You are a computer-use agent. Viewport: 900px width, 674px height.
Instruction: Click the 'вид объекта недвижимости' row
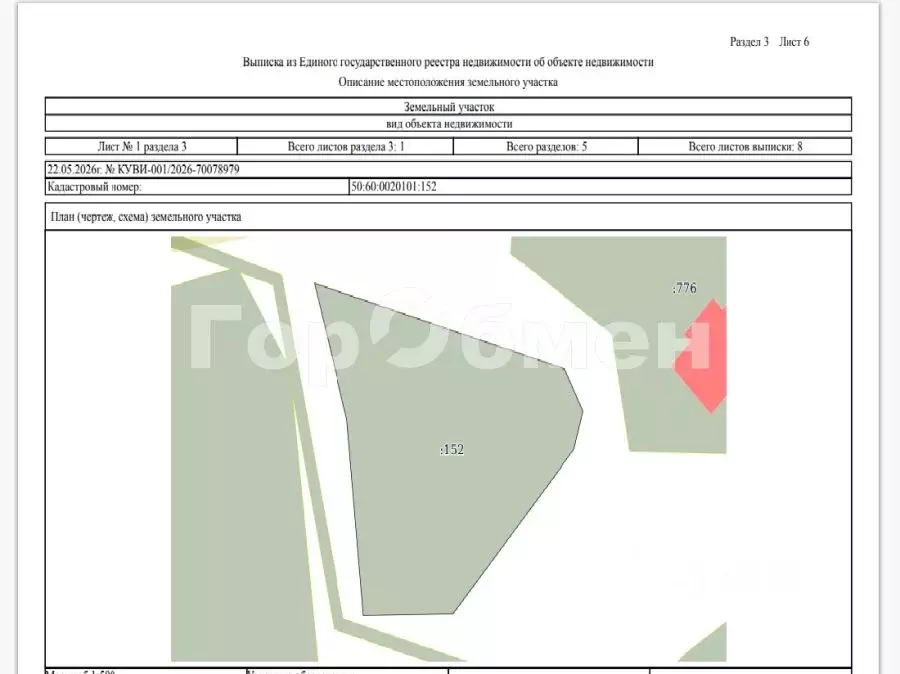pos(448,123)
